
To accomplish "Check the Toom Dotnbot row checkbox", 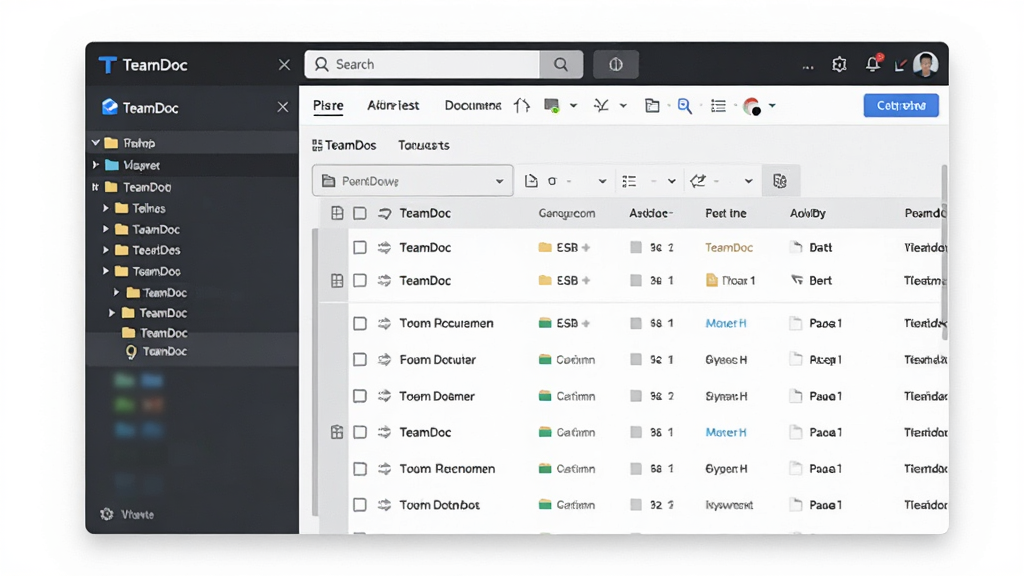I will [360, 505].
